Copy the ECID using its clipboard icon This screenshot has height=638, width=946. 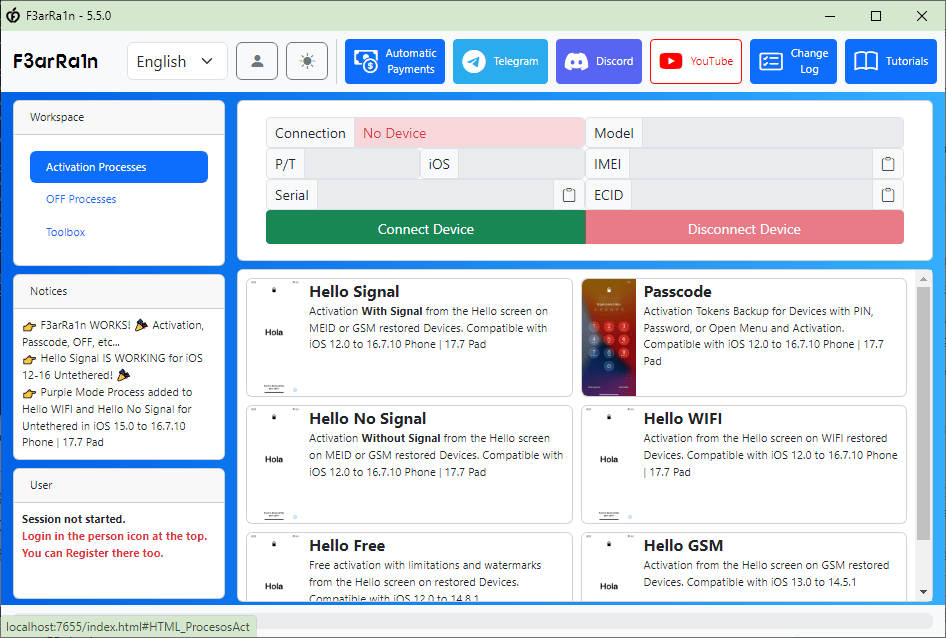pyautogui.click(x=887, y=194)
